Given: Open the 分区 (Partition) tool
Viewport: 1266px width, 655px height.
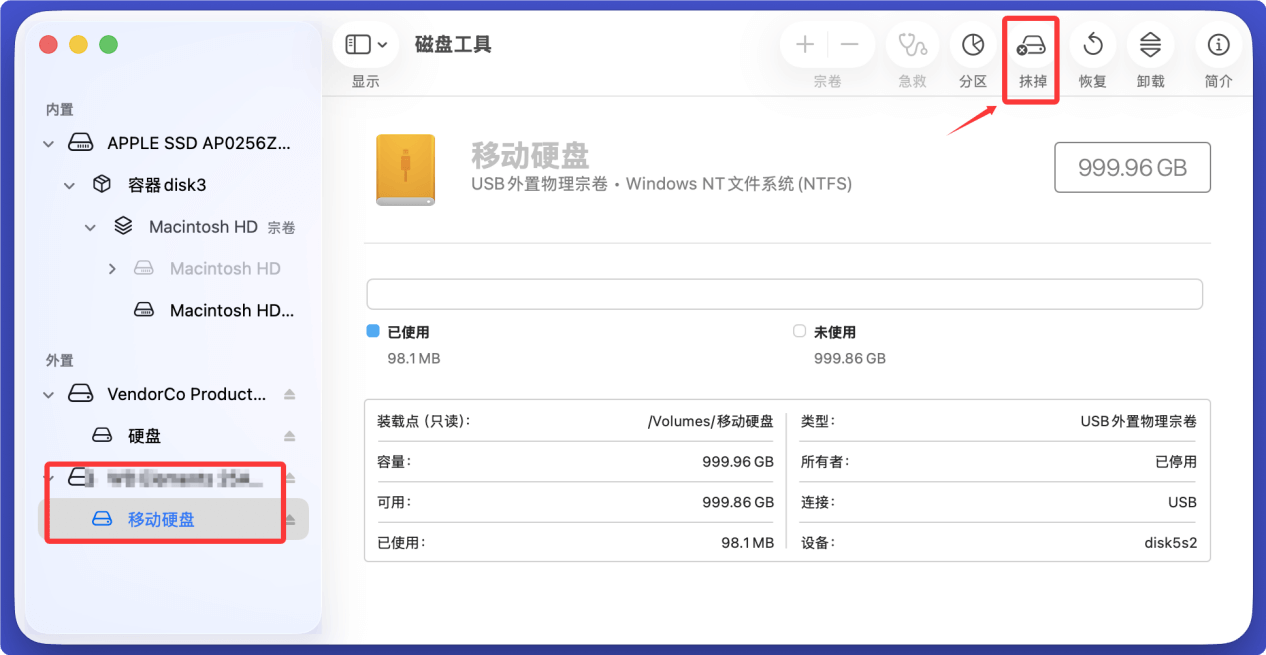Looking at the screenshot, I should (971, 44).
